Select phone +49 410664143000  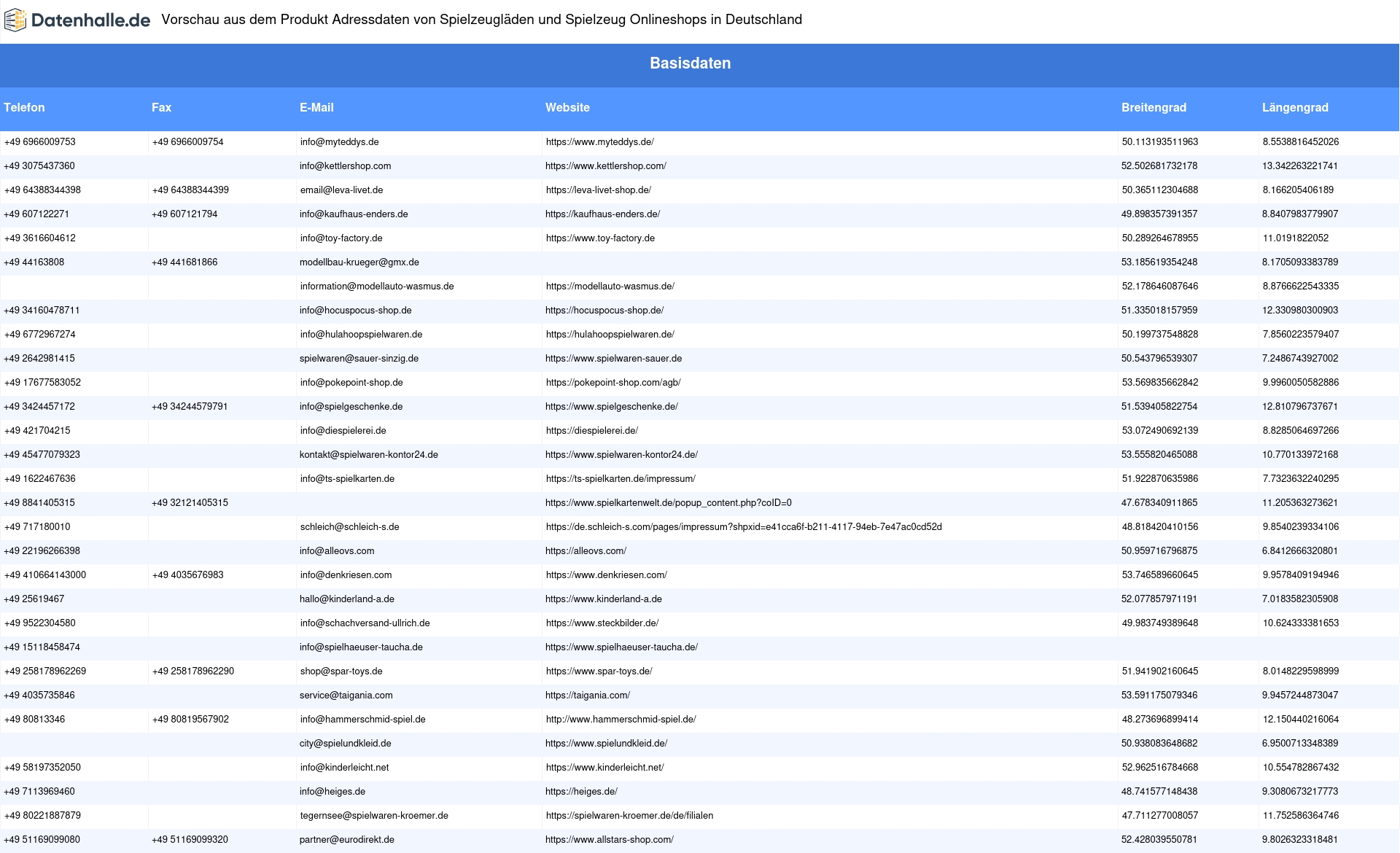click(45, 575)
